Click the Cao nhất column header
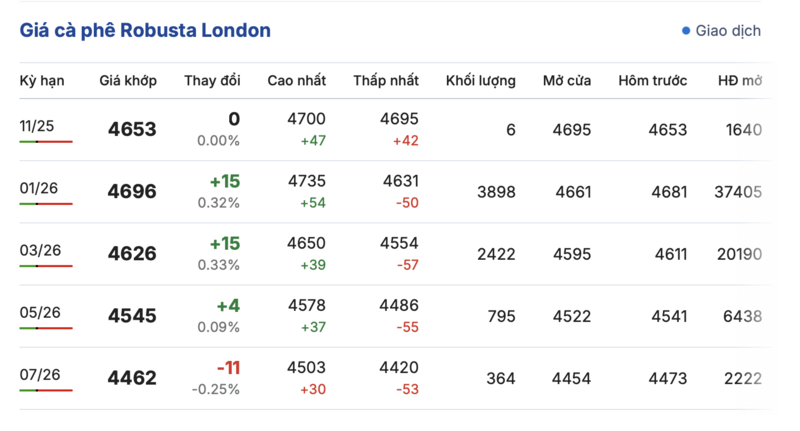Viewport: 800px width, 431px height. (296, 81)
